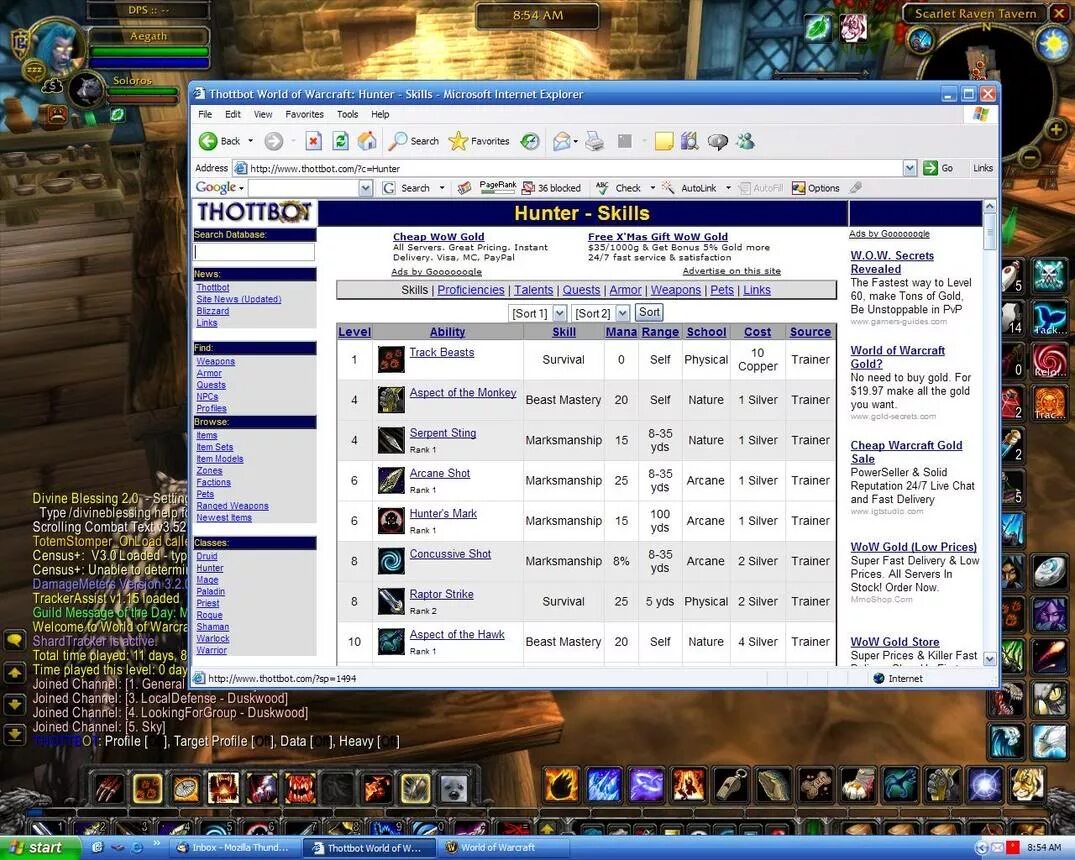This screenshot has height=860, width=1075.
Task: Close the WoW minimap with X button
Action: tap(1059, 13)
